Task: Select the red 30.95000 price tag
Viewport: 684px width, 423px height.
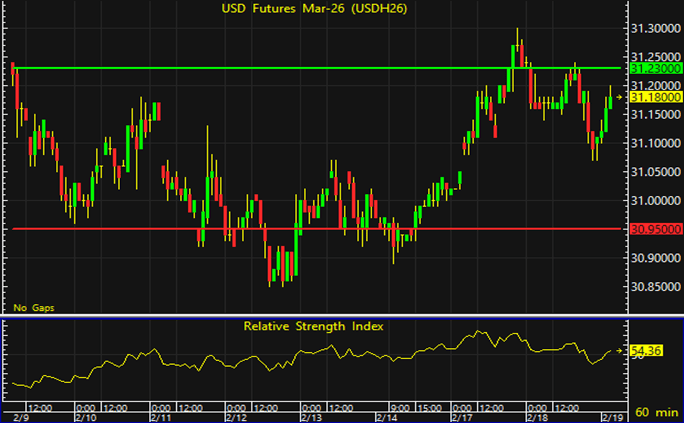Action: (x=655, y=229)
